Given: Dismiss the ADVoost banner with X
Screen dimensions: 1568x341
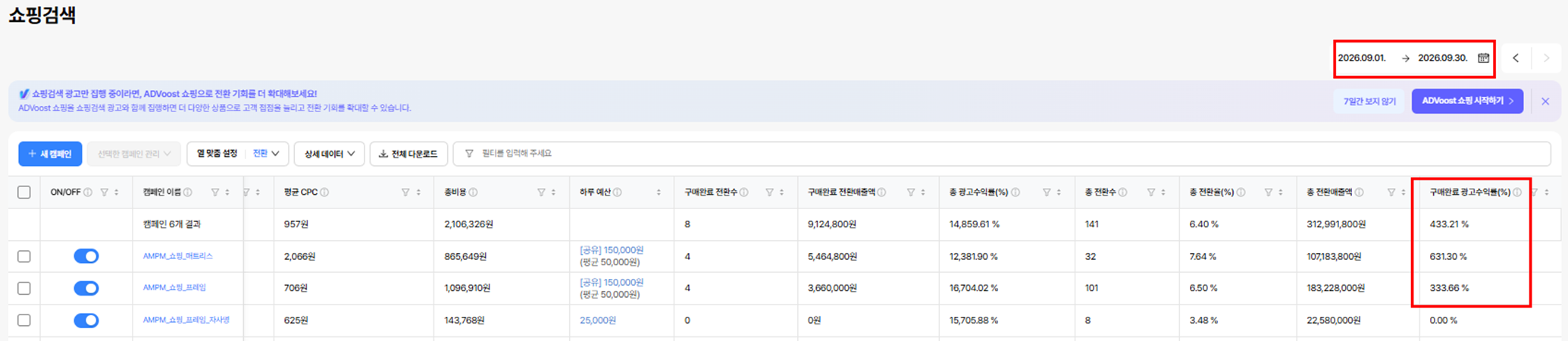Looking at the screenshot, I should (x=1545, y=102).
